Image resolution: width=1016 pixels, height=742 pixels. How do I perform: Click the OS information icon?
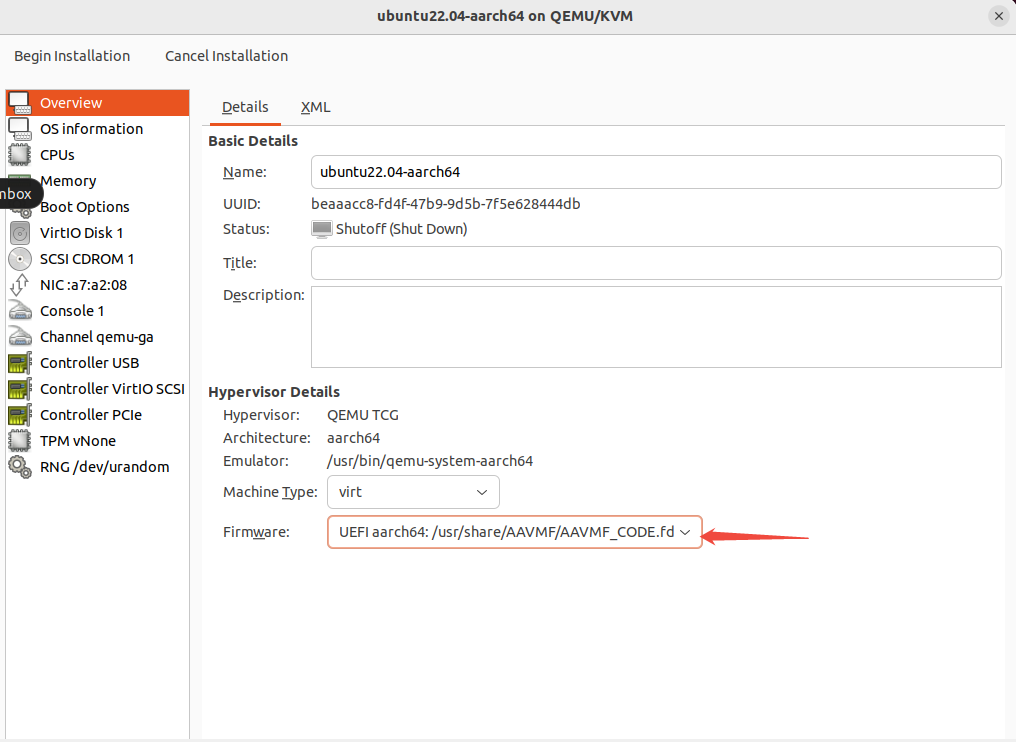tap(20, 128)
